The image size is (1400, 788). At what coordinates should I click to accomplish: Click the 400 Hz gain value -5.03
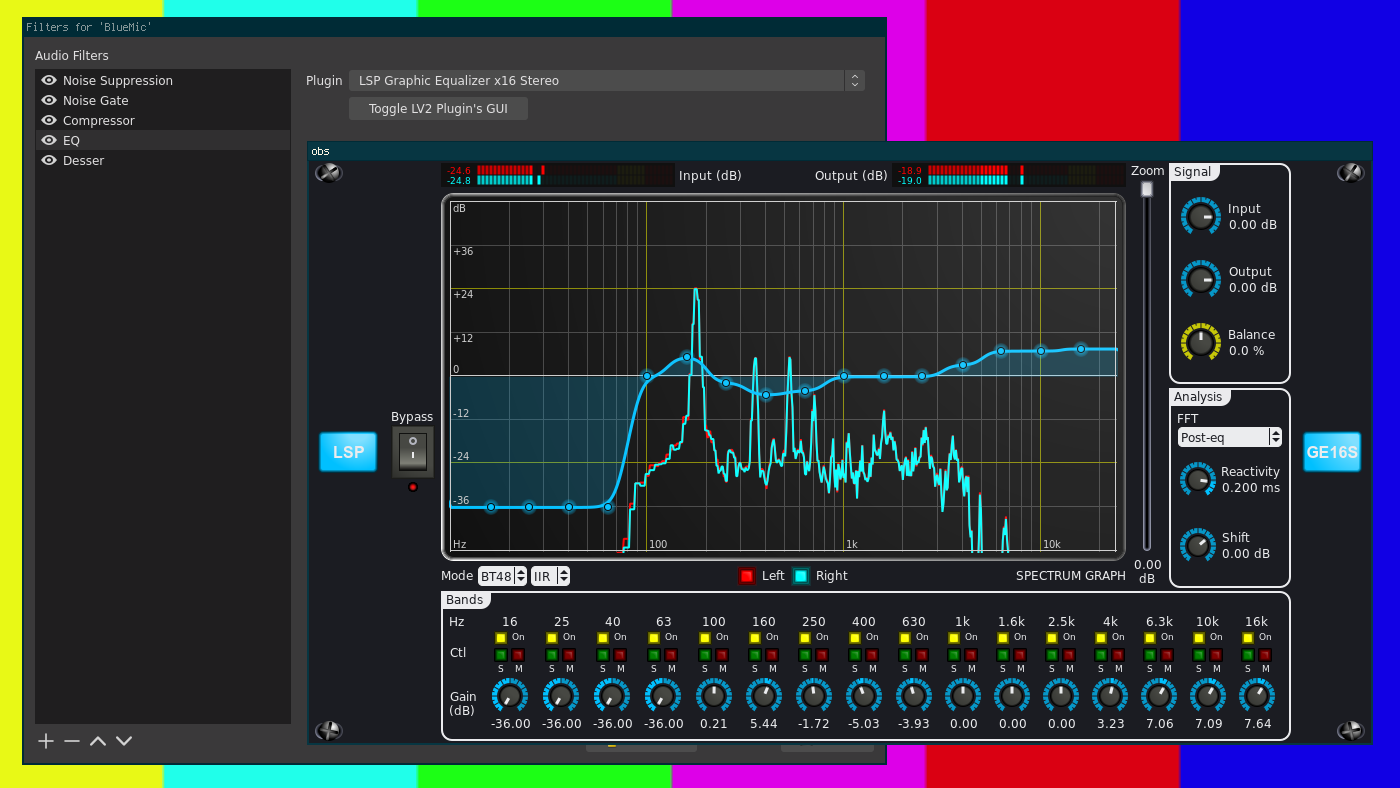tap(863, 724)
